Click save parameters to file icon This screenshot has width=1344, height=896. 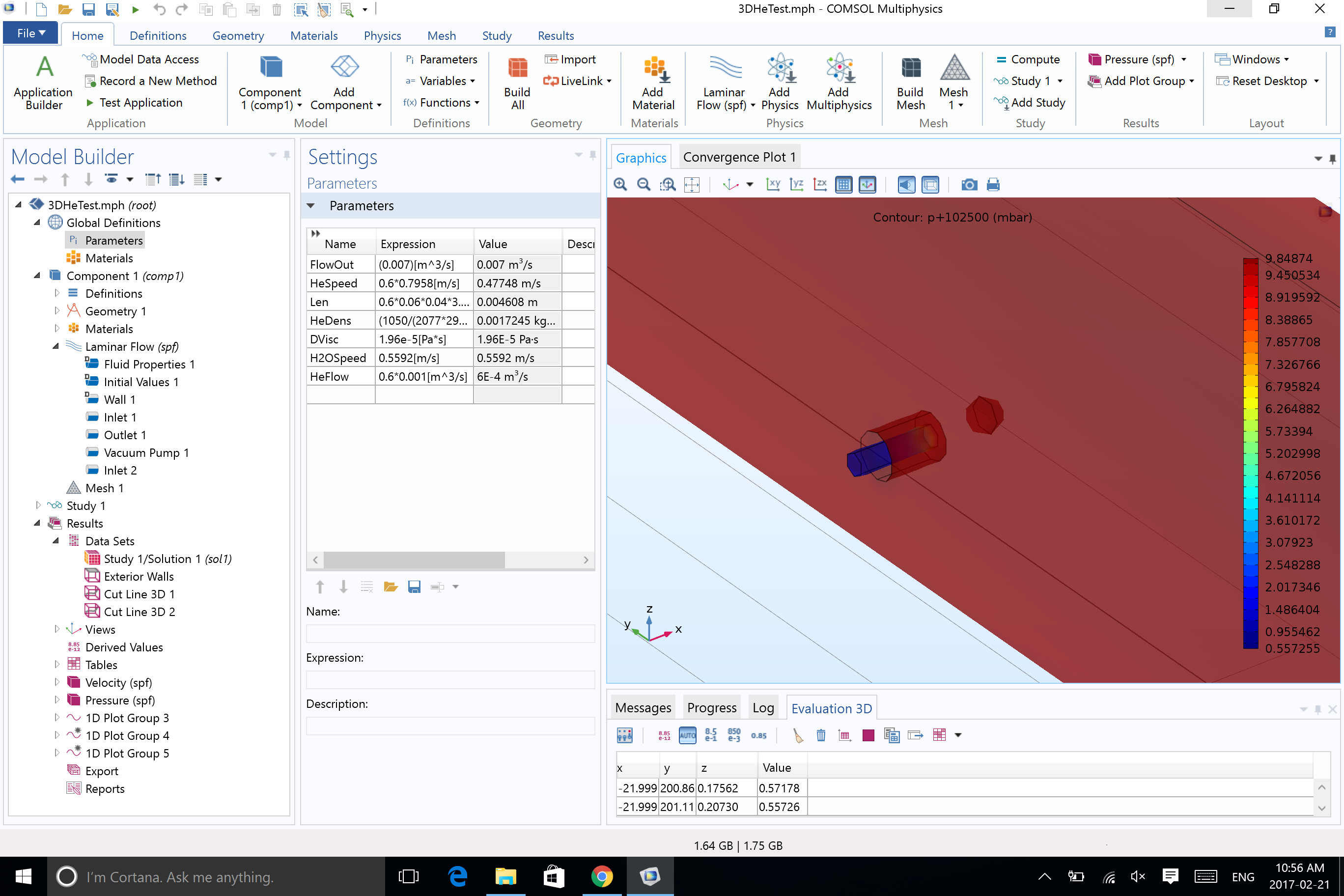tap(414, 587)
